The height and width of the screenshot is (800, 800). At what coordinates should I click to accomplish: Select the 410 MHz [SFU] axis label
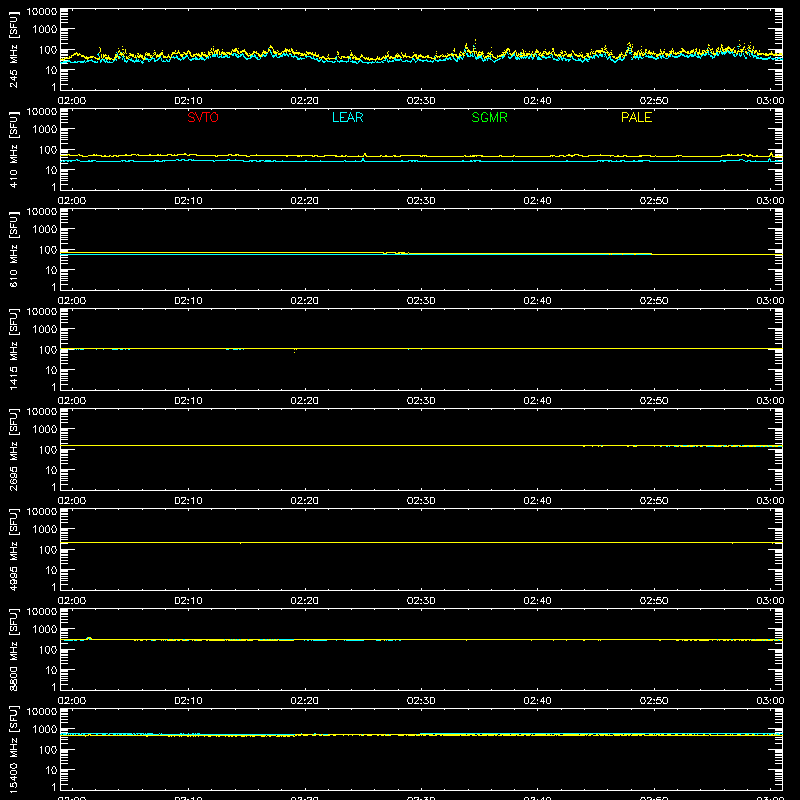[13, 150]
